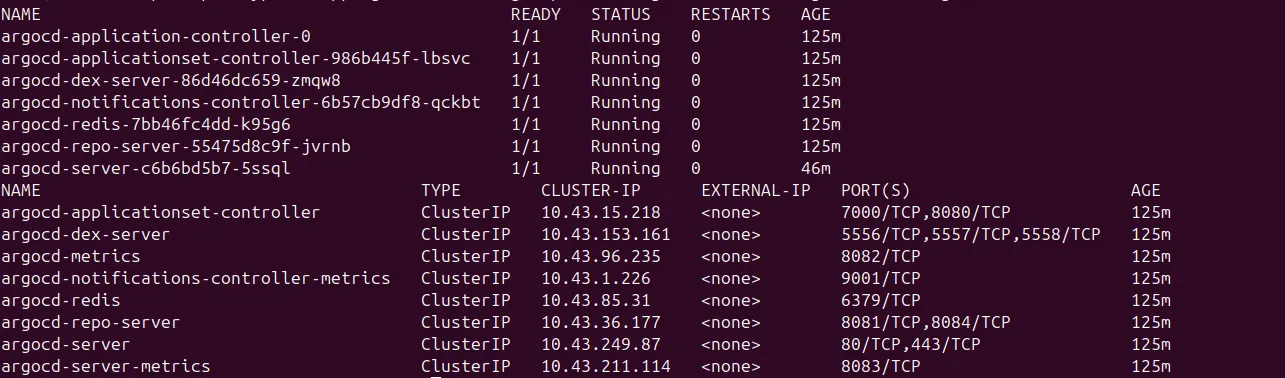
Task: Click the argocd-redis-7bb46fc4dd-k95g6 pod name
Action: [146, 125]
